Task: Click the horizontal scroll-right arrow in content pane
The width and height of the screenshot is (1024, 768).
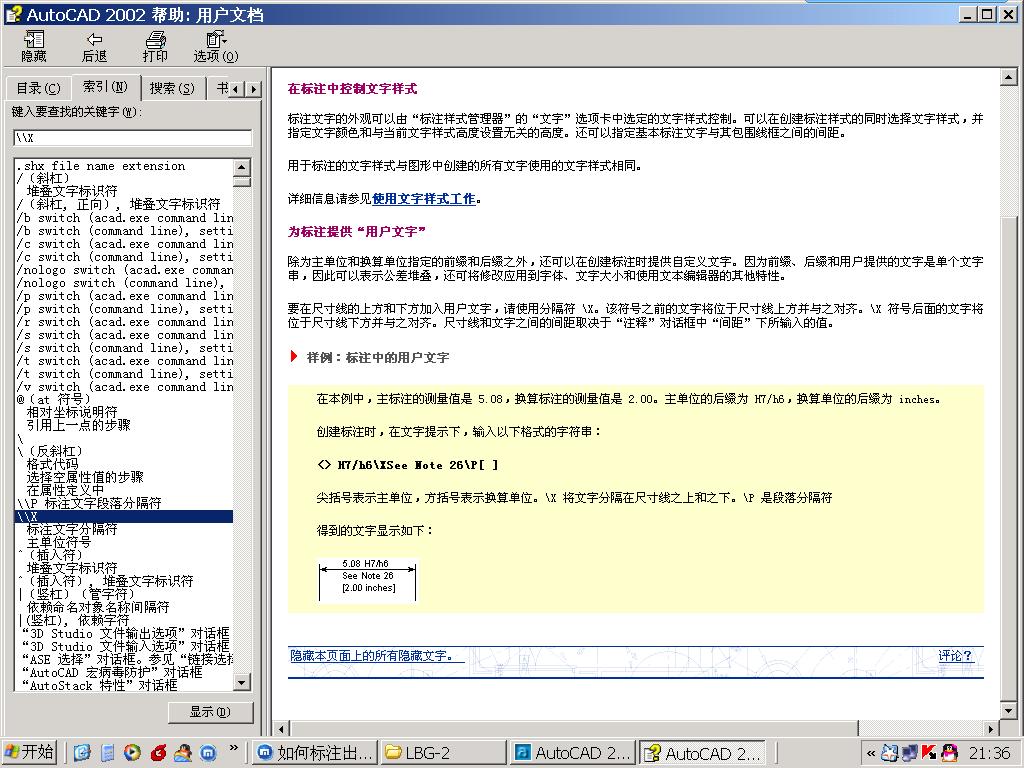Action: (991, 729)
